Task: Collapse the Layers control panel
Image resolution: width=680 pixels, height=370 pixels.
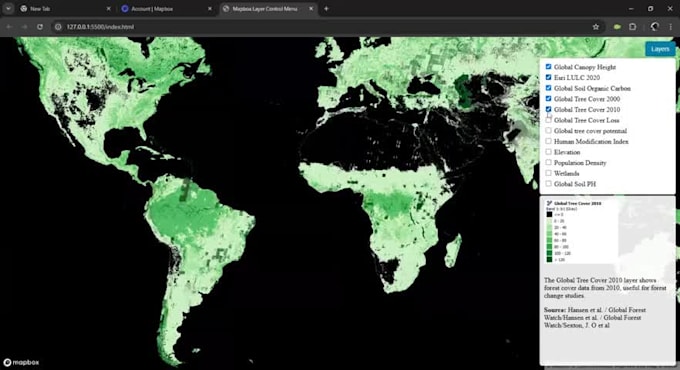Action: 660,49
